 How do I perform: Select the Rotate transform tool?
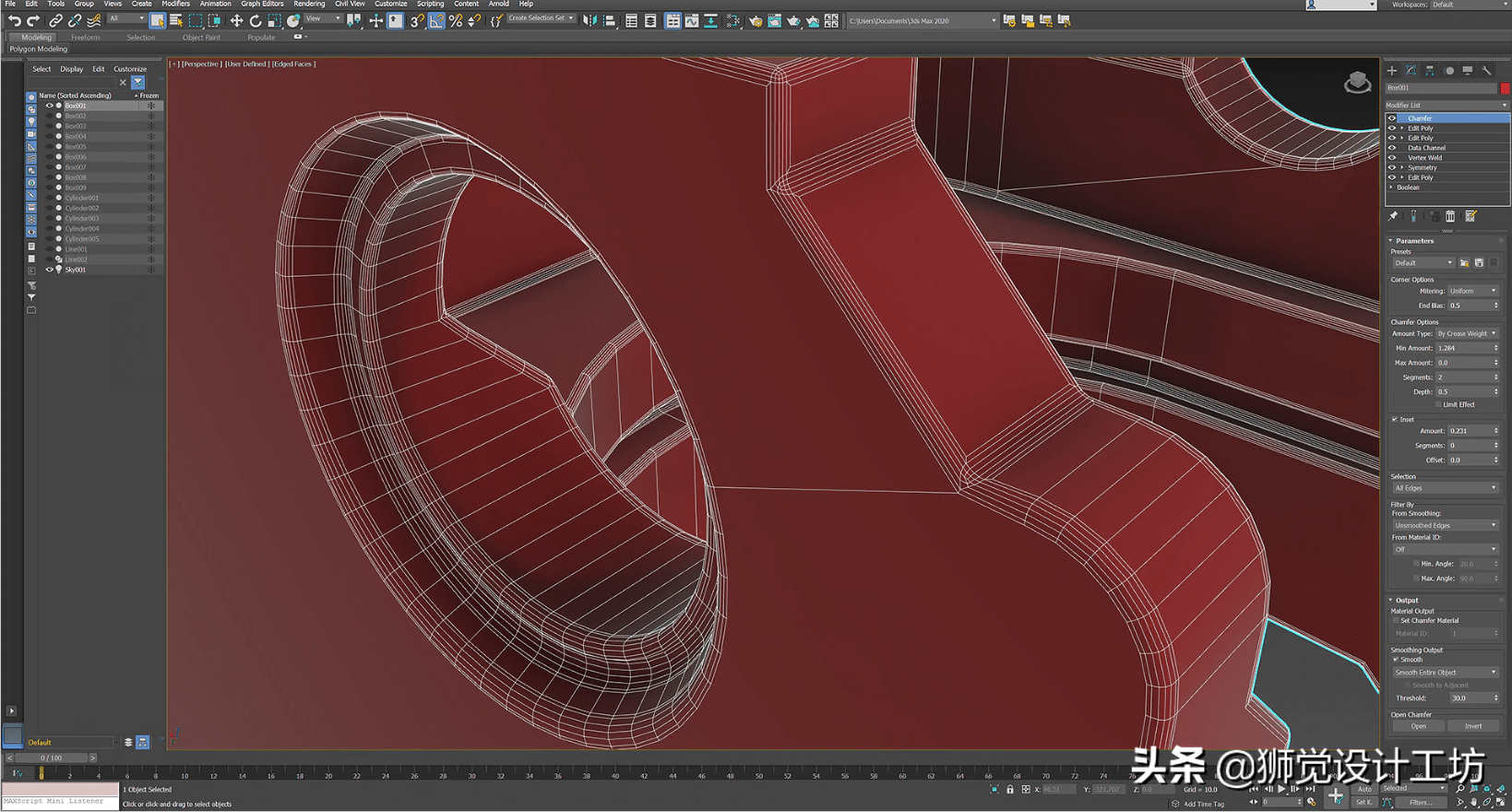click(x=256, y=20)
